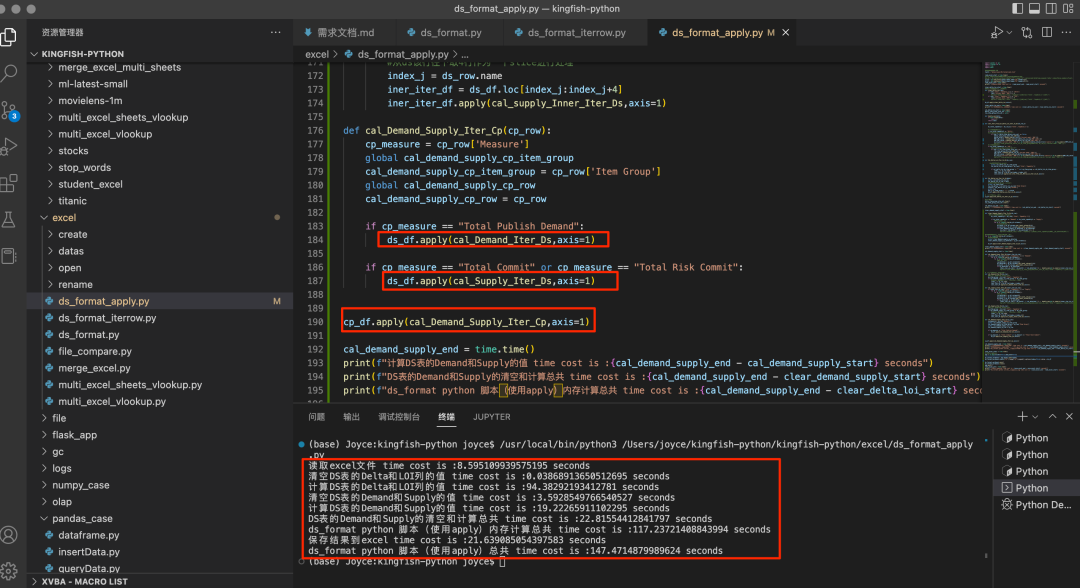Select ds_format_apply.py in file tree
The height and width of the screenshot is (588, 1080).
(x=160, y=302)
